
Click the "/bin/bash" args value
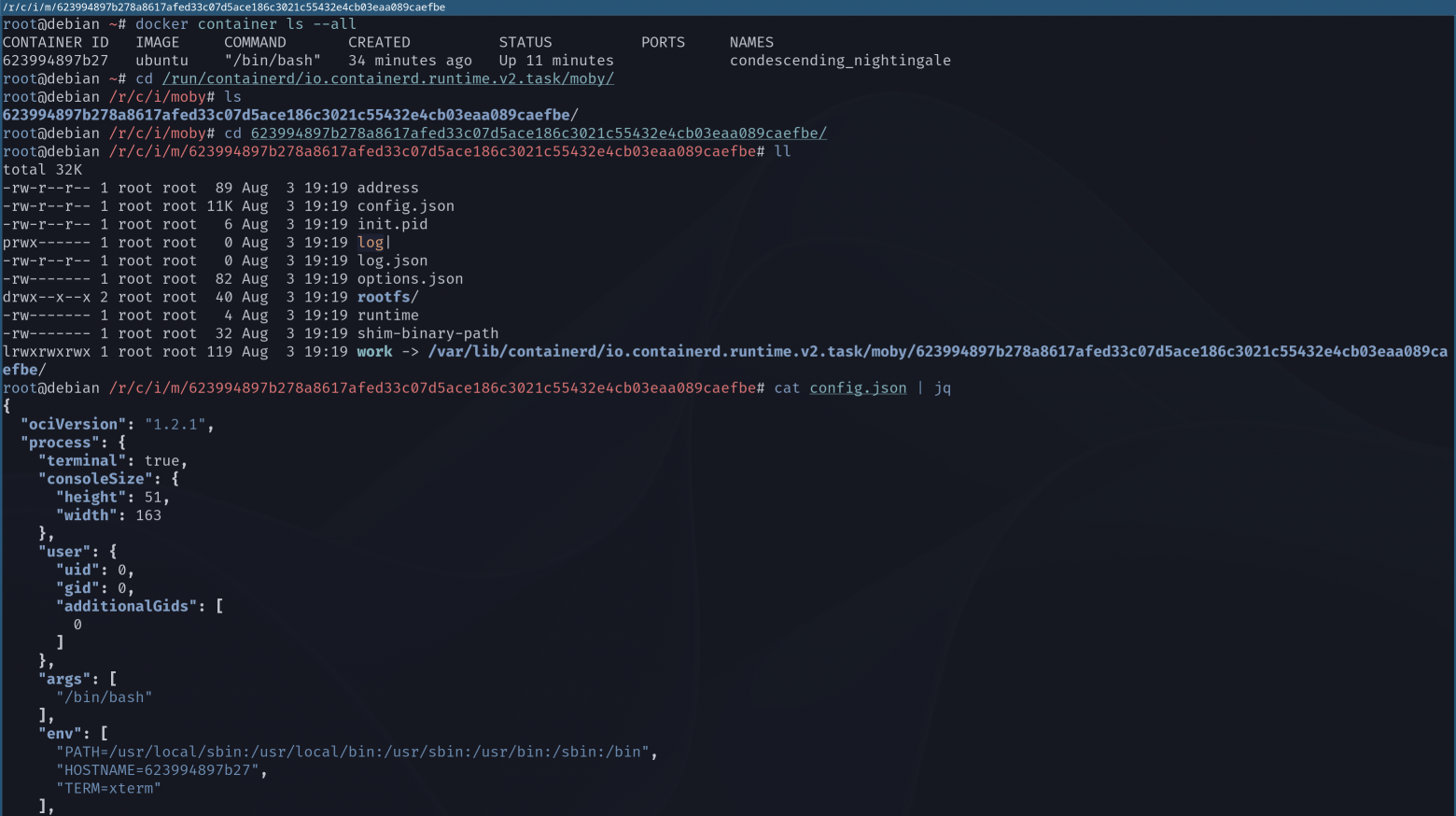[104, 697]
